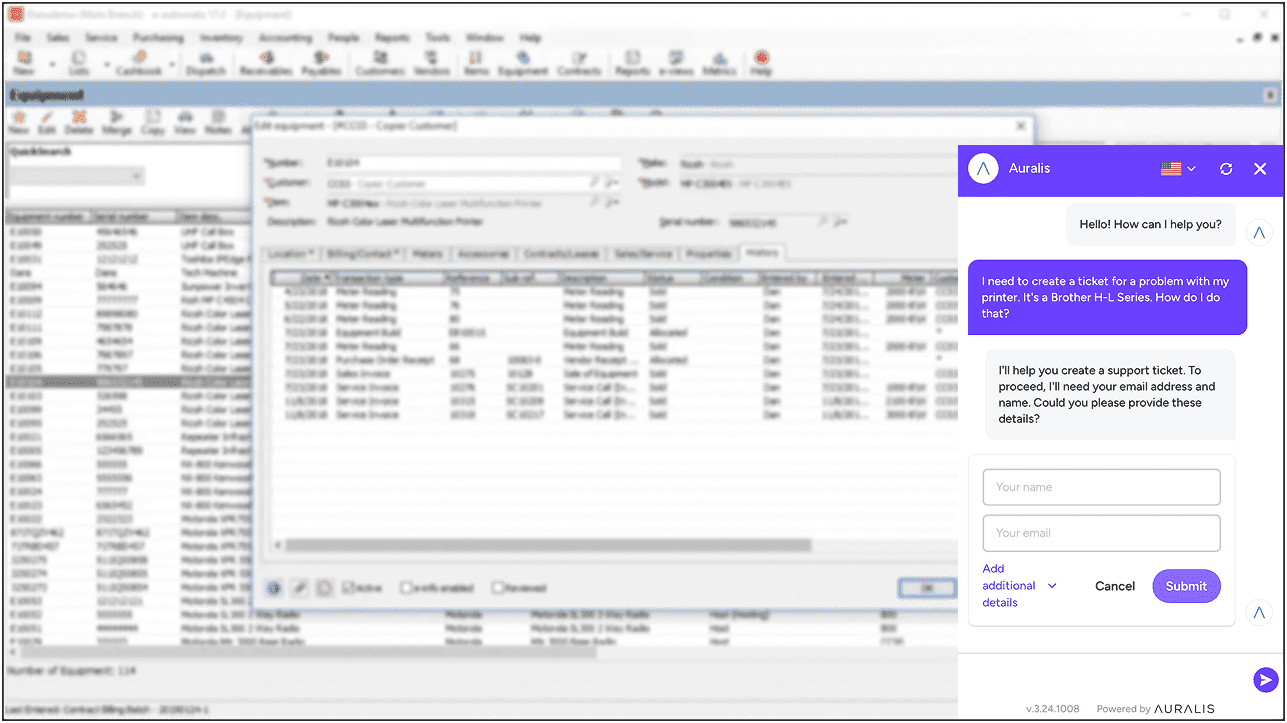Close the Auralis chat widget
Viewport: 1287px width, 723px height.
pyautogui.click(x=1260, y=169)
